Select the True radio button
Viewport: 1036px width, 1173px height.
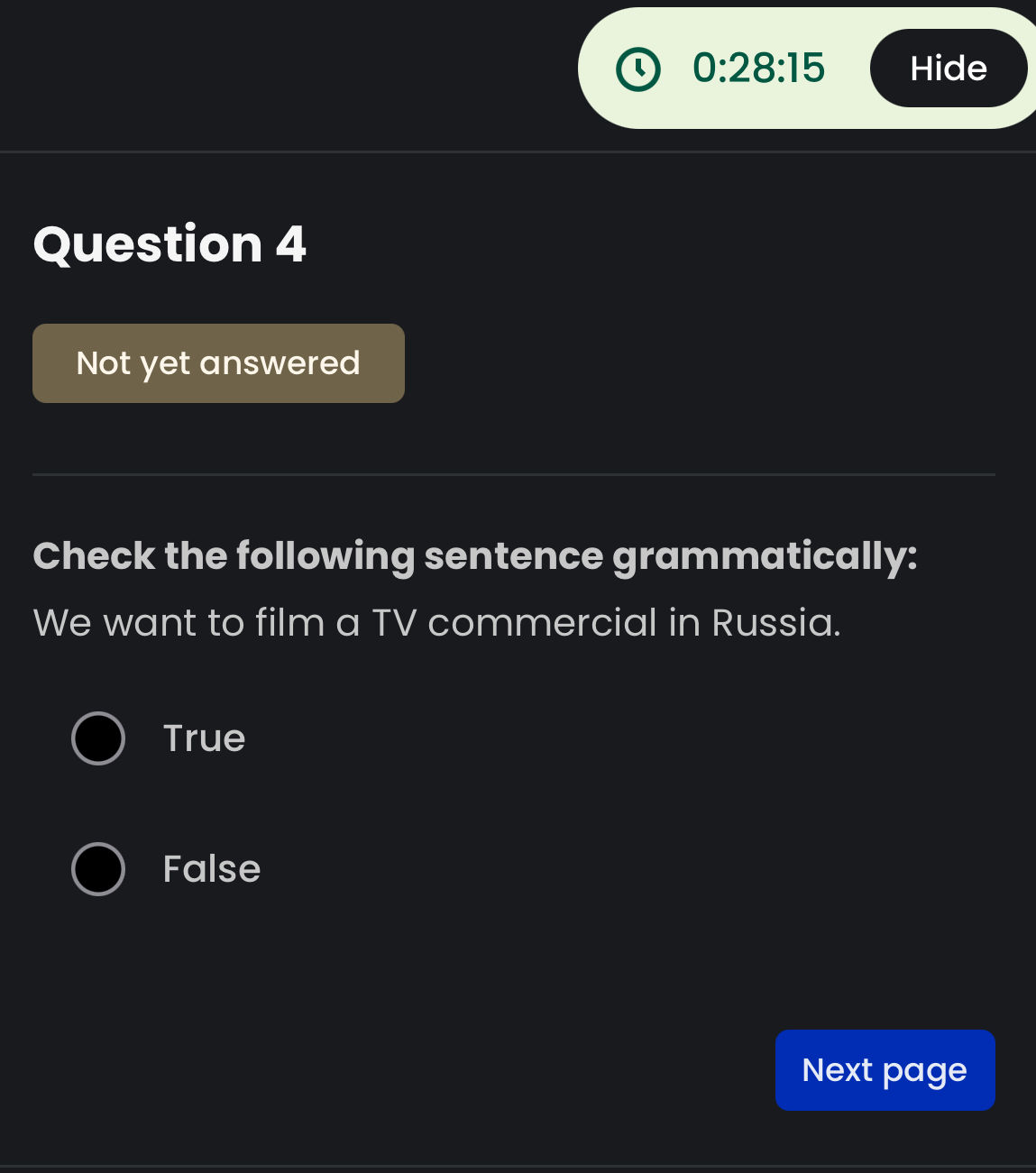pyautogui.click(x=97, y=738)
